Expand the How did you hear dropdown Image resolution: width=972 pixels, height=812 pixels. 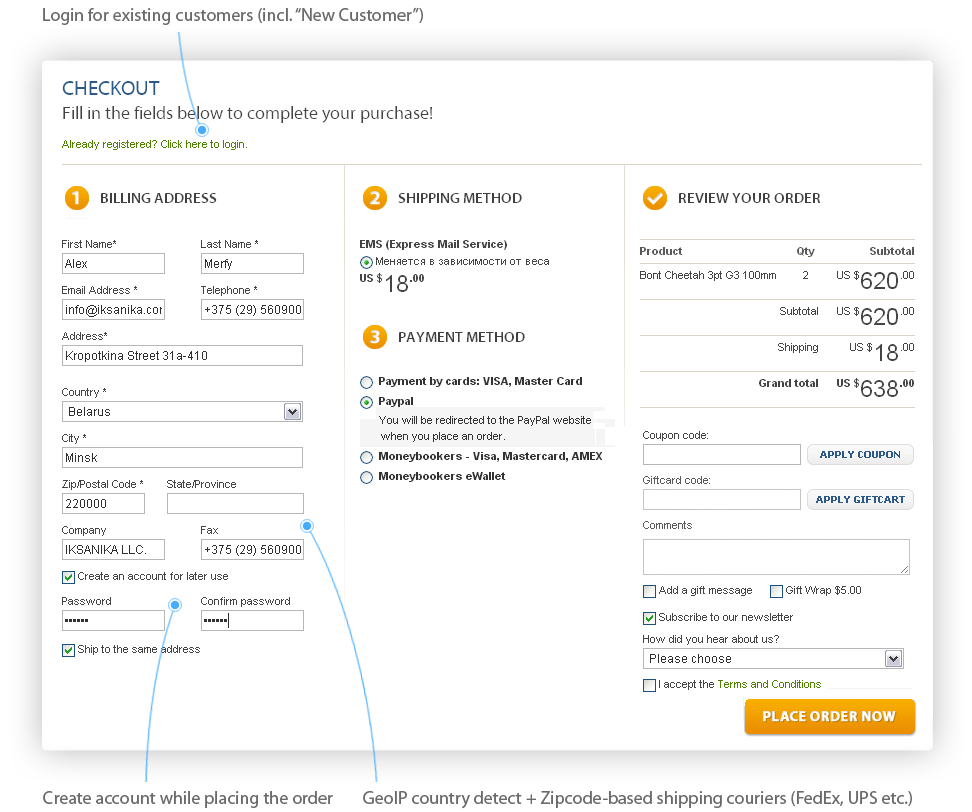click(x=773, y=658)
